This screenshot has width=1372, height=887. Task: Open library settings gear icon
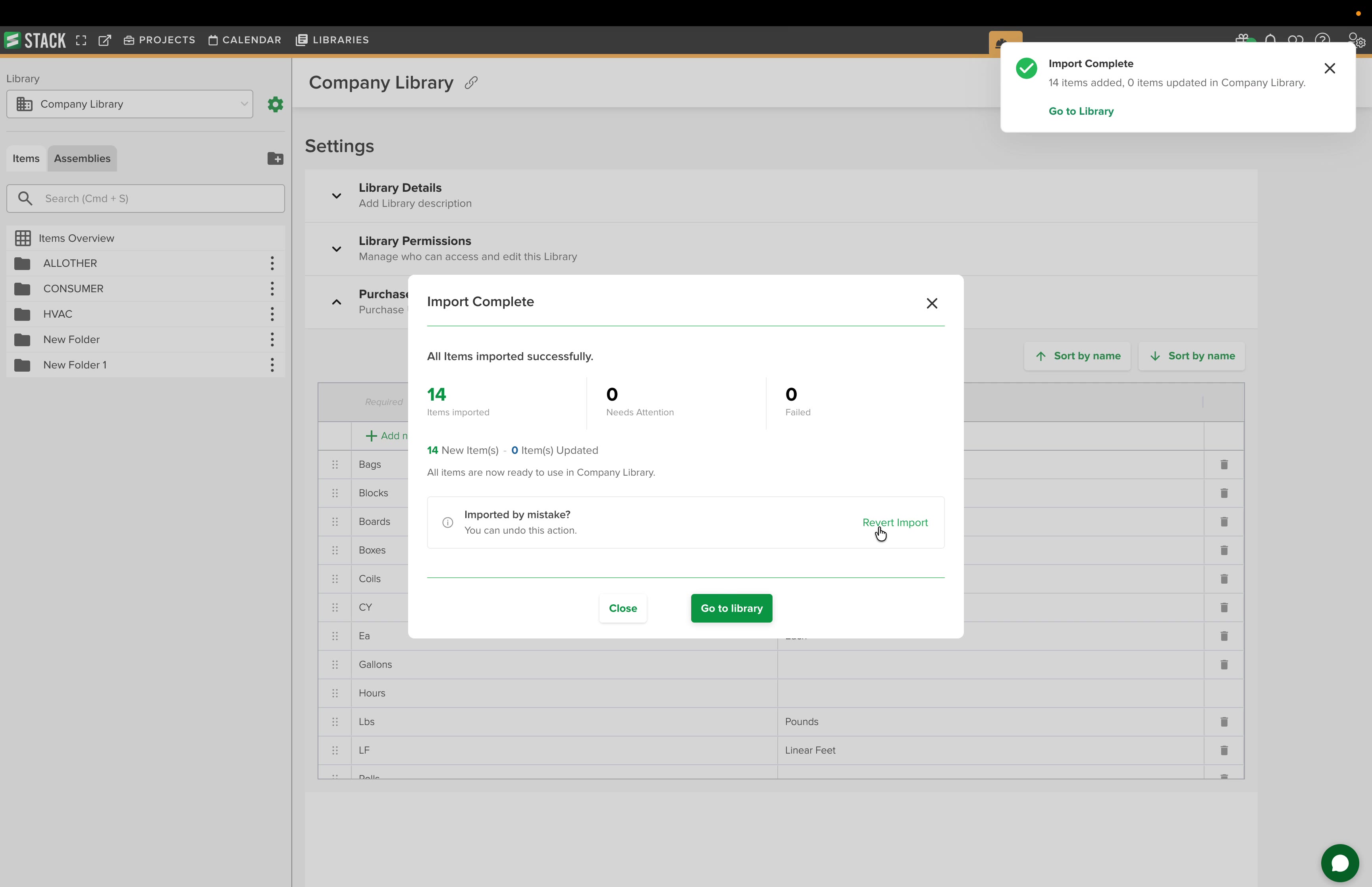275,104
